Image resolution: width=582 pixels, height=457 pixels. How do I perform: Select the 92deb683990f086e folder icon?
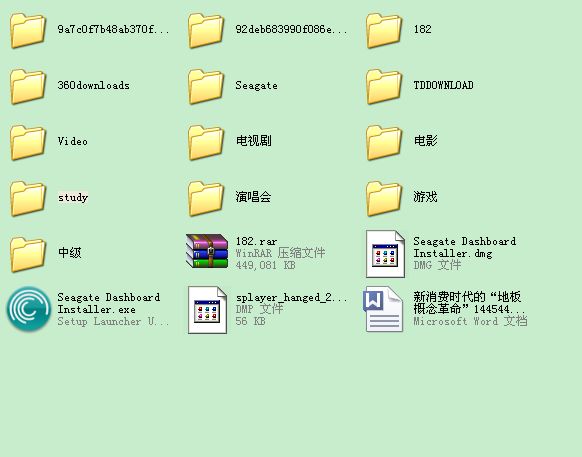tap(206, 30)
